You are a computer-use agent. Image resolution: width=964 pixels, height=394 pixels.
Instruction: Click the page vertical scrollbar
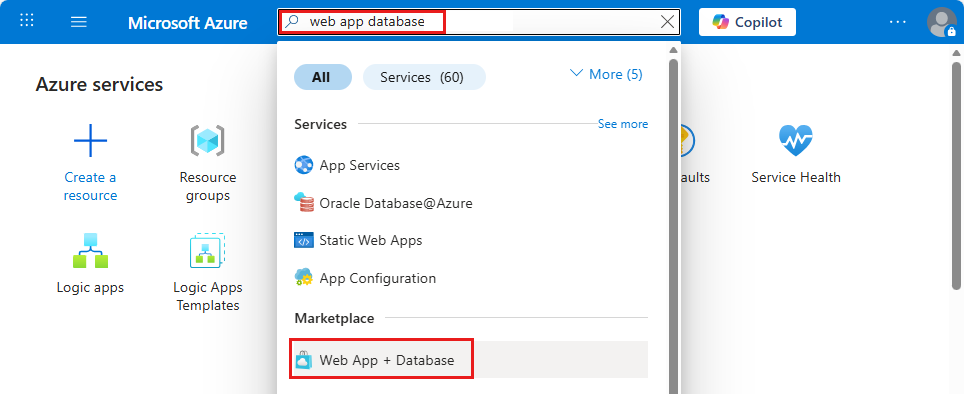(957, 175)
